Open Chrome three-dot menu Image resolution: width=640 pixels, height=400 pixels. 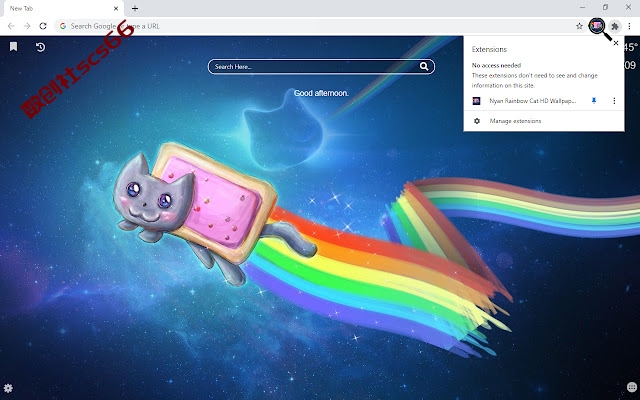[x=629, y=27]
